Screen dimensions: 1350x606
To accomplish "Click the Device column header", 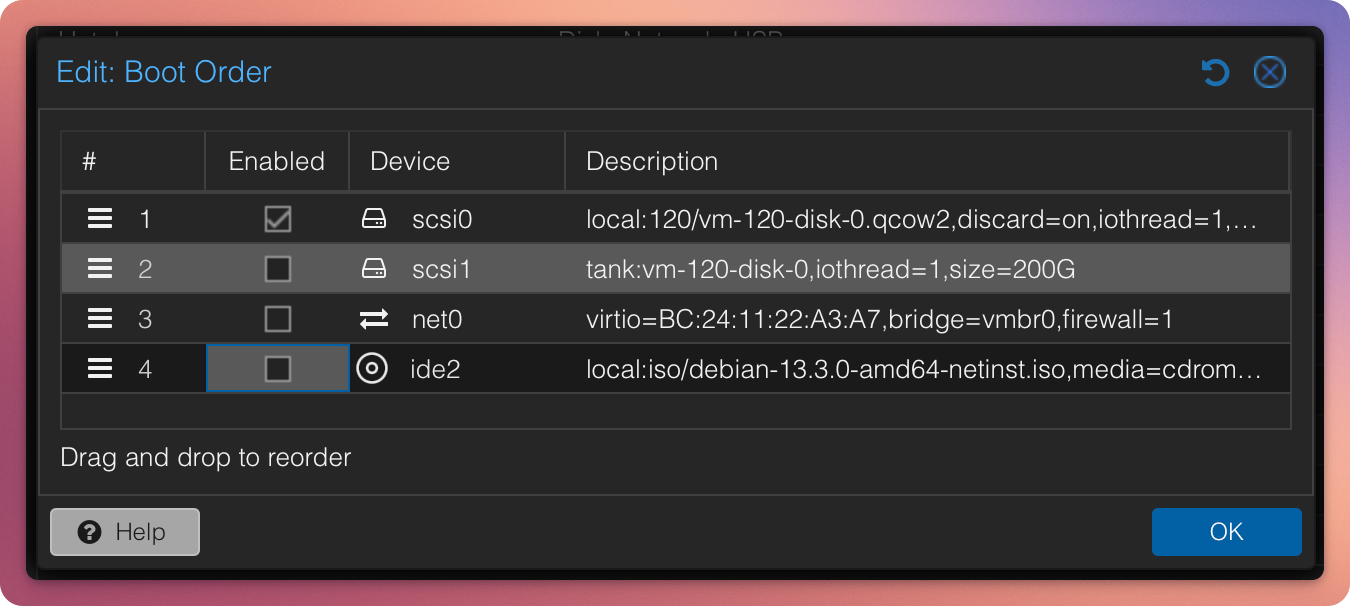I will tap(410, 161).
